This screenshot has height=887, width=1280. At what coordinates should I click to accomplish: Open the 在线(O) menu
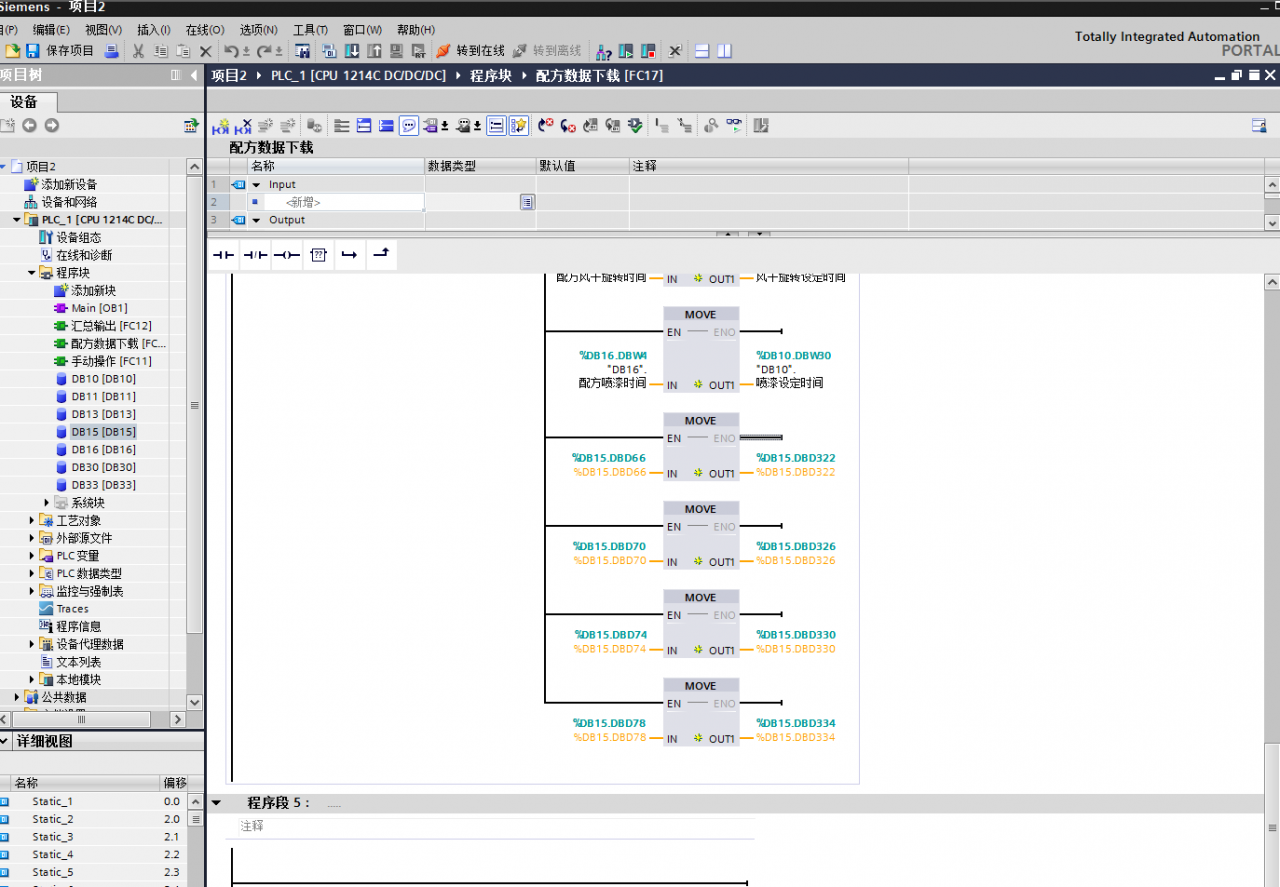pyautogui.click(x=205, y=30)
